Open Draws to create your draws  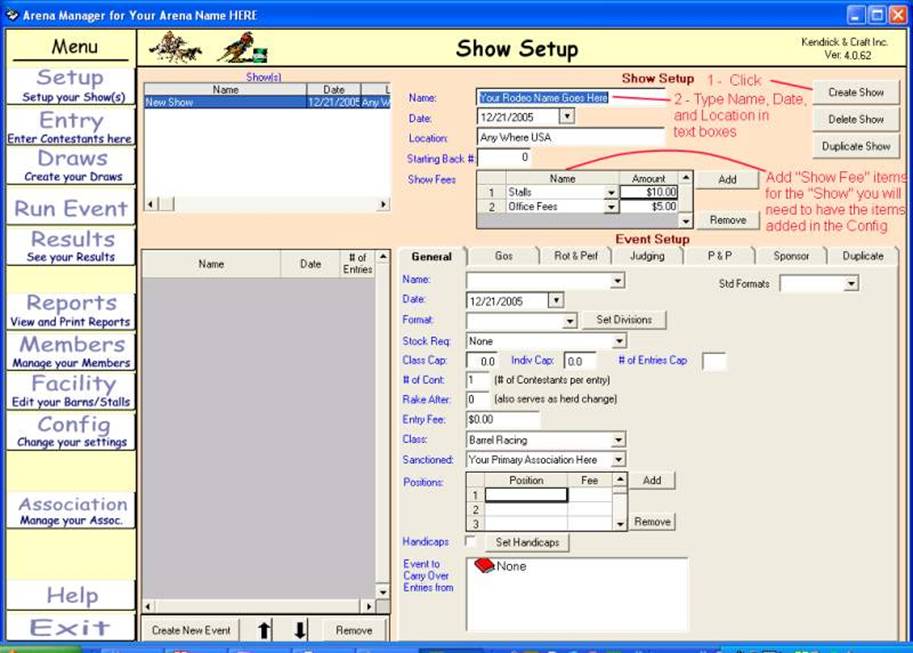coord(70,165)
